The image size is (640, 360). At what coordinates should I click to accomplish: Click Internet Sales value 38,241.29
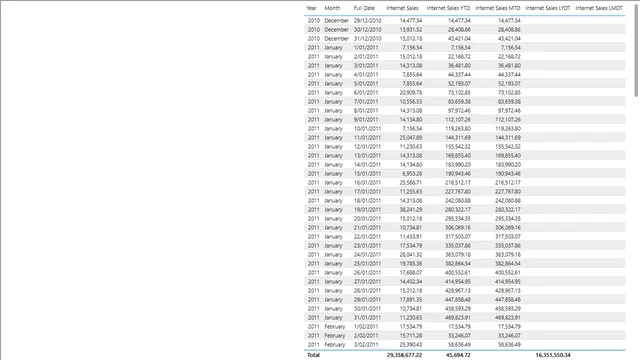coord(411,209)
